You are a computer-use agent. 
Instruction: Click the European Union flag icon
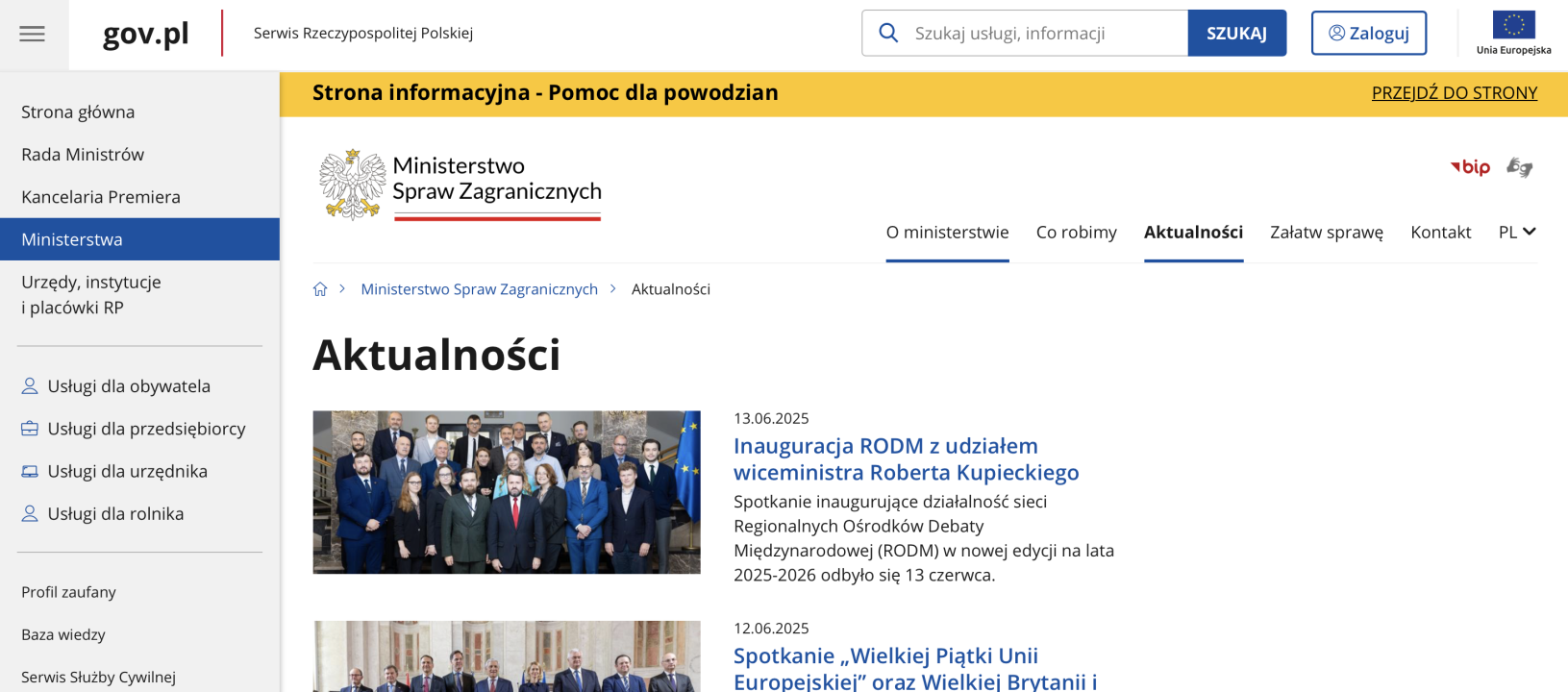(x=1513, y=24)
